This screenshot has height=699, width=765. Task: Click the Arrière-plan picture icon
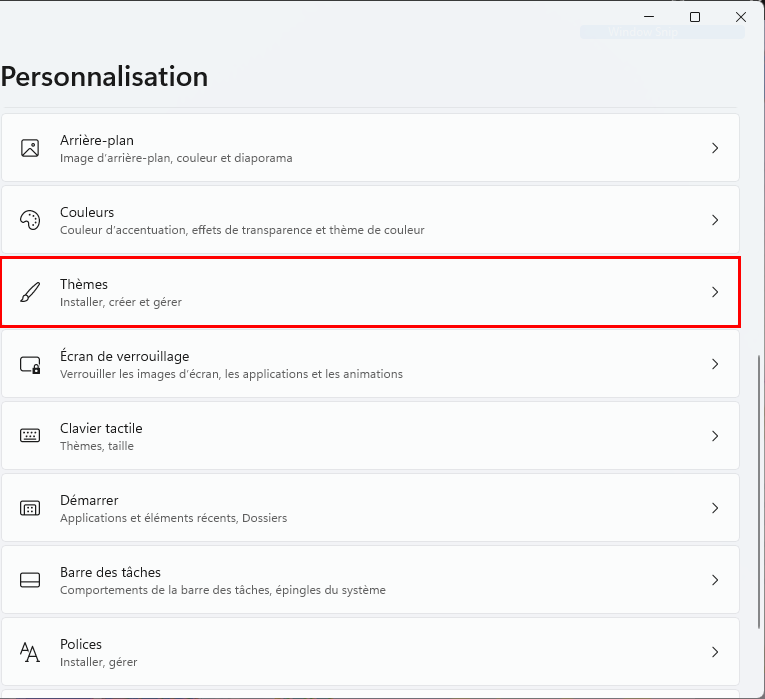tap(30, 148)
